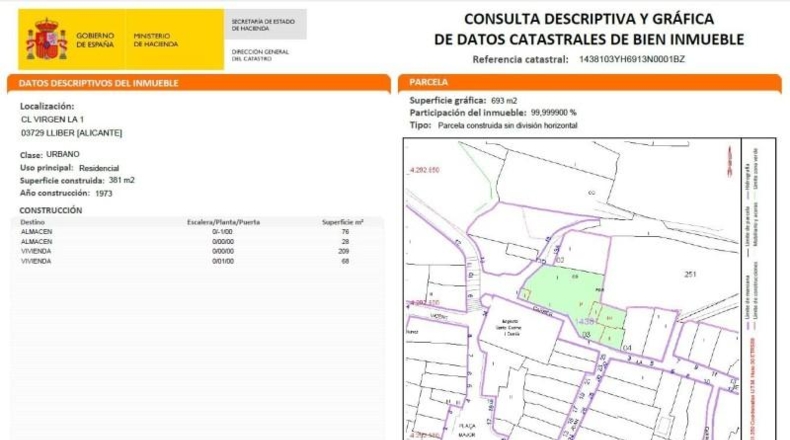790x440 pixels.
Task: Click "VIVIENDA" in the 209 m² row
Action: click(x=36, y=252)
